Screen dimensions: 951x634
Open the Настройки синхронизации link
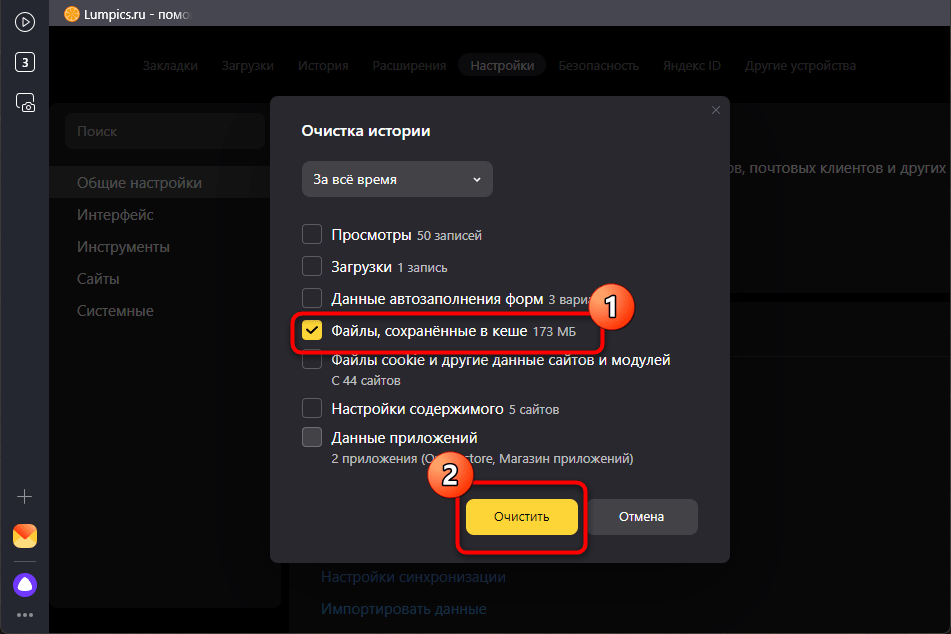tap(413, 577)
